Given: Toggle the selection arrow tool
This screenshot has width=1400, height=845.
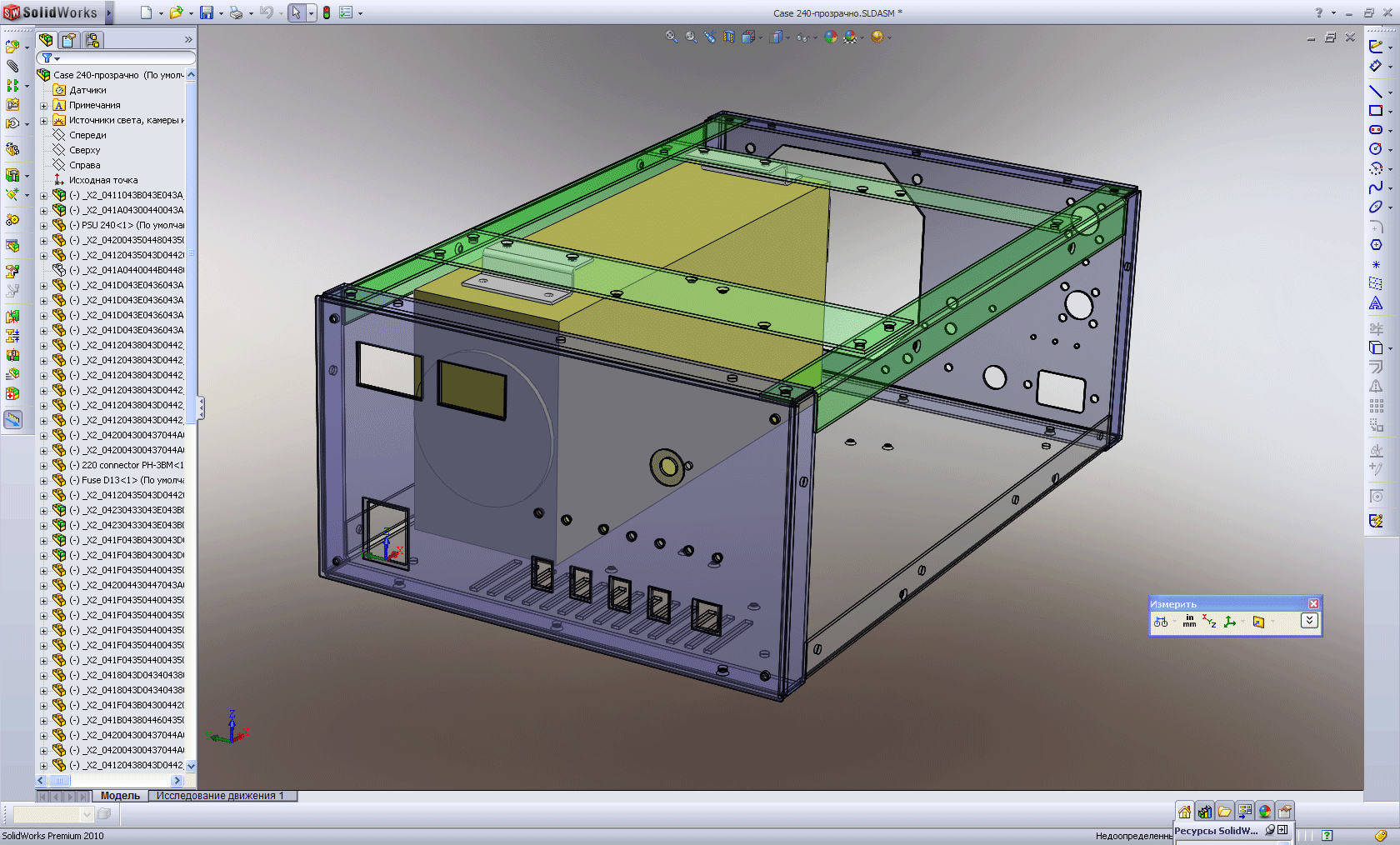Looking at the screenshot, I should [x=296, y=12].
